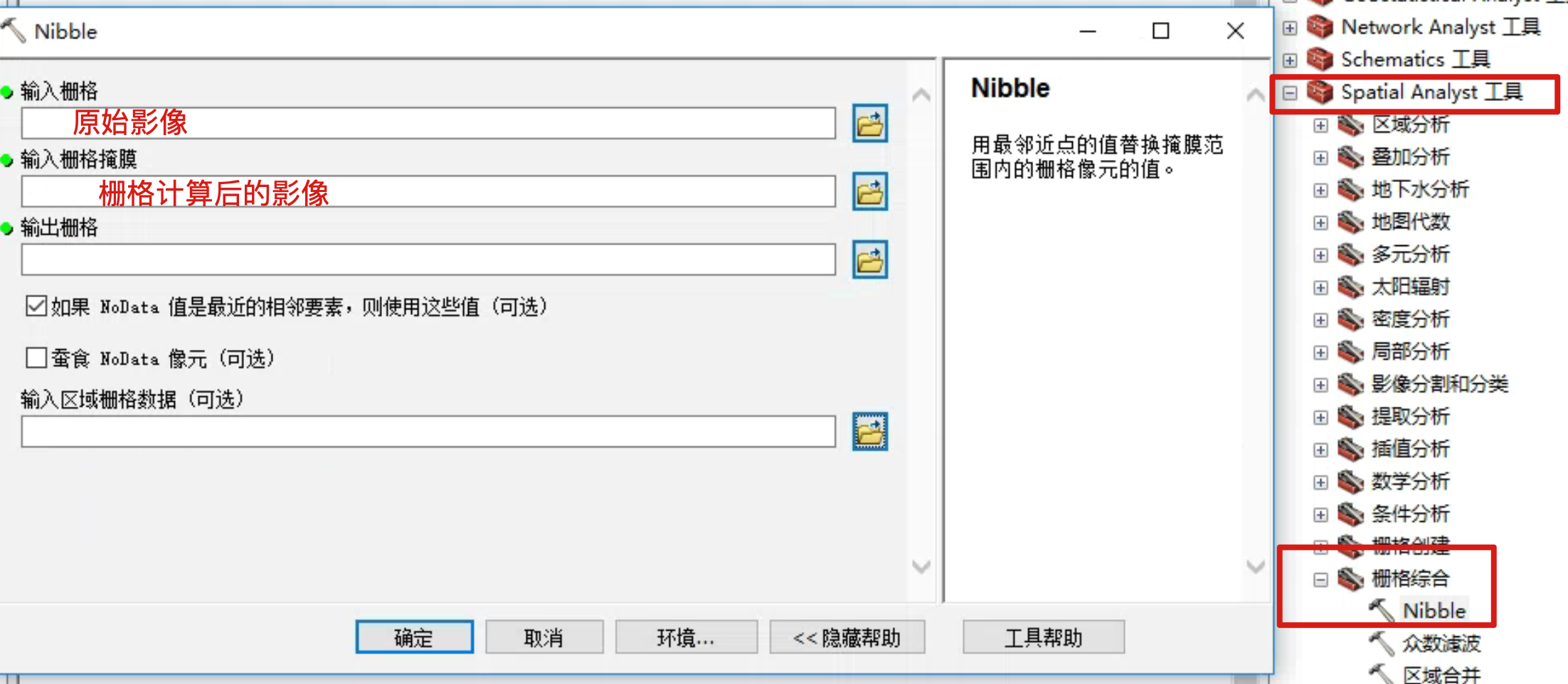
Task: Click the 输入栅格 text field
Action: [428, 124]
